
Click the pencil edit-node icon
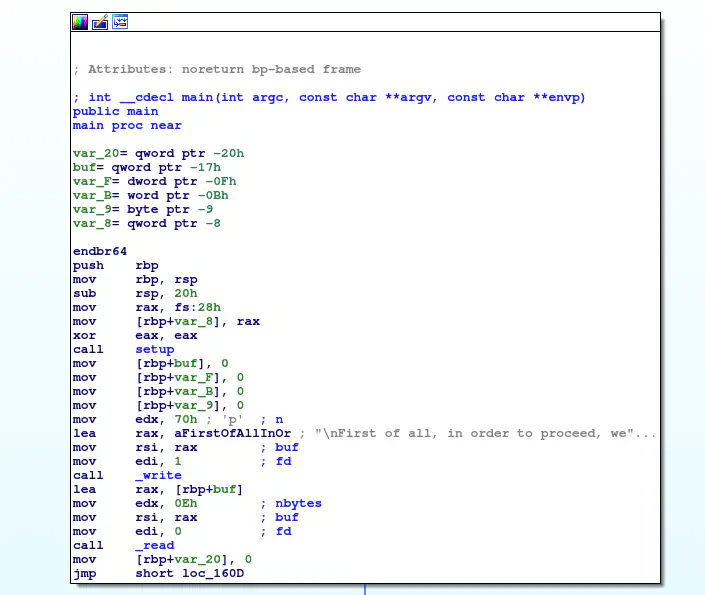coord(100,21)
